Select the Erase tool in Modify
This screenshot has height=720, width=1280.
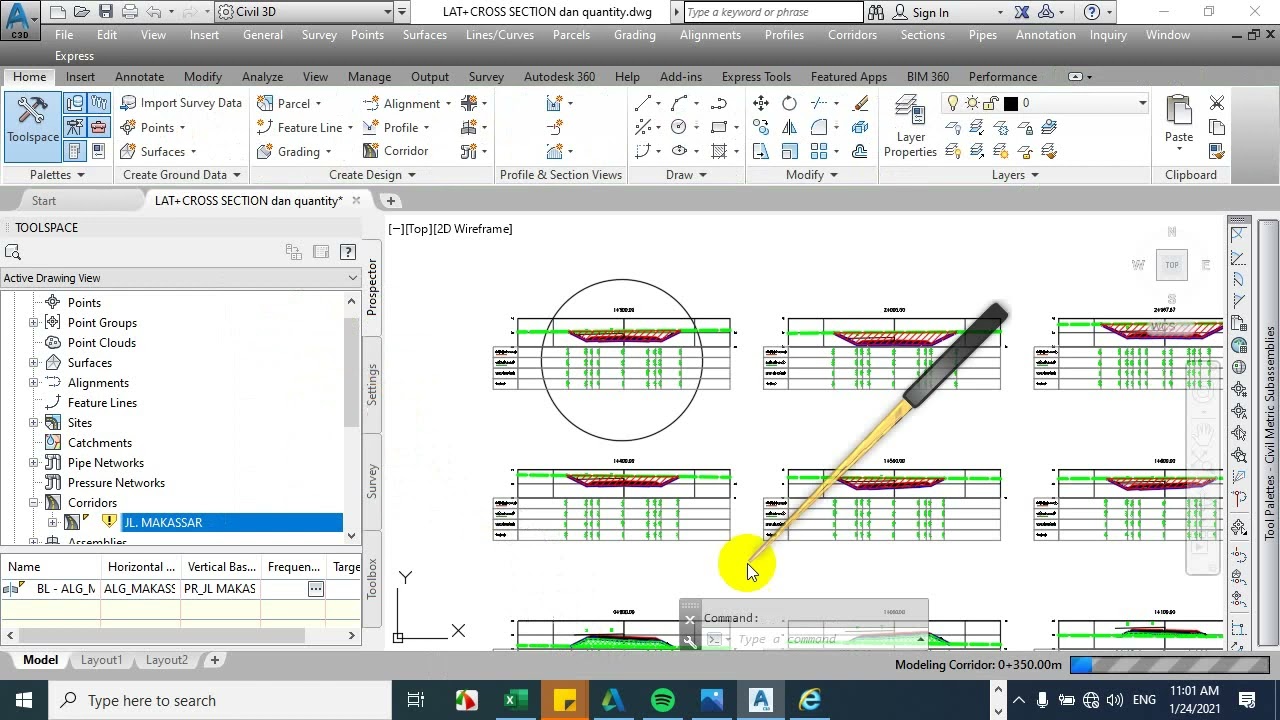click(860, 103)
